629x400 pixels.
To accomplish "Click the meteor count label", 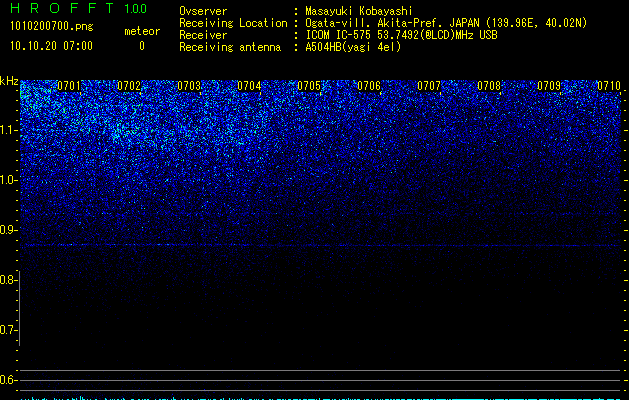I will tap(142, 31).
